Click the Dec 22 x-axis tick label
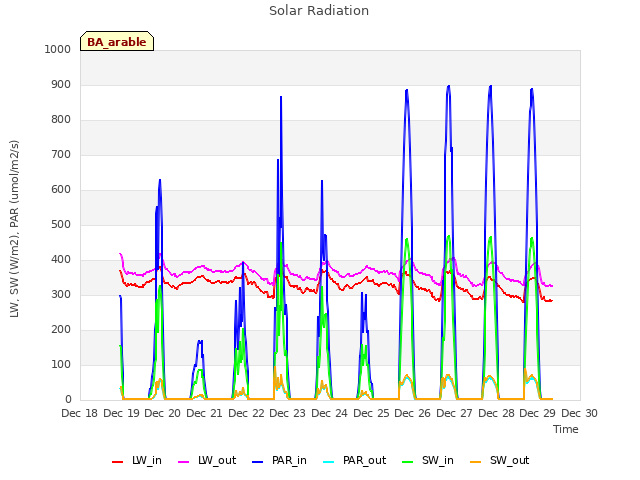Screen dimensions: 640x480 [246, 413]
